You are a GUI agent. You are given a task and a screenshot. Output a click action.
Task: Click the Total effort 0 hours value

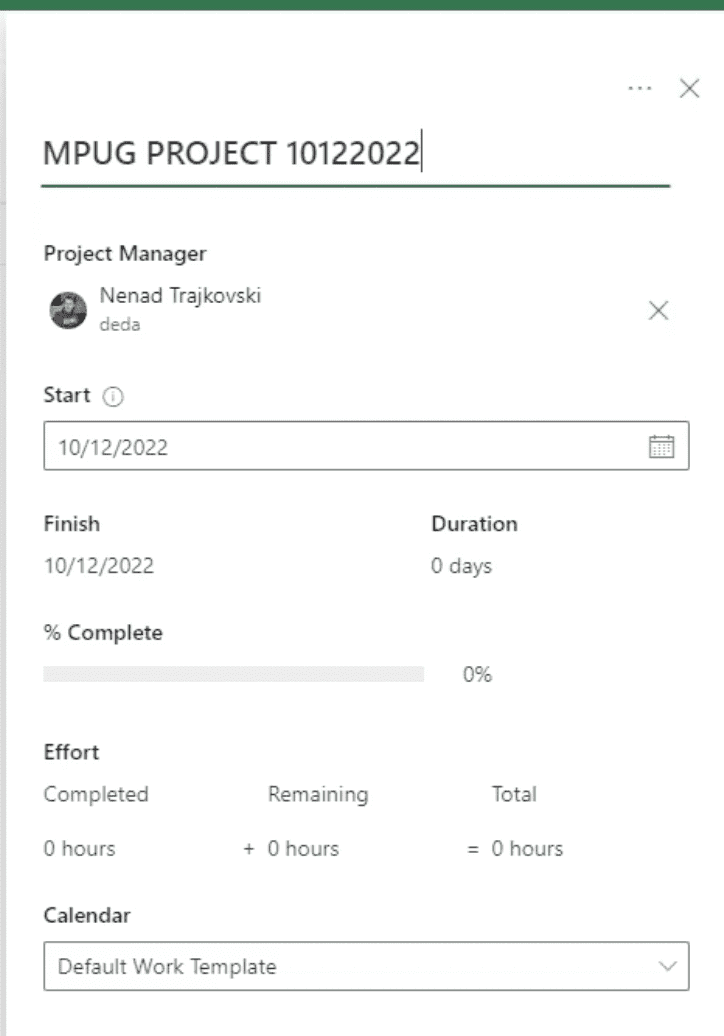click(527, 848)
